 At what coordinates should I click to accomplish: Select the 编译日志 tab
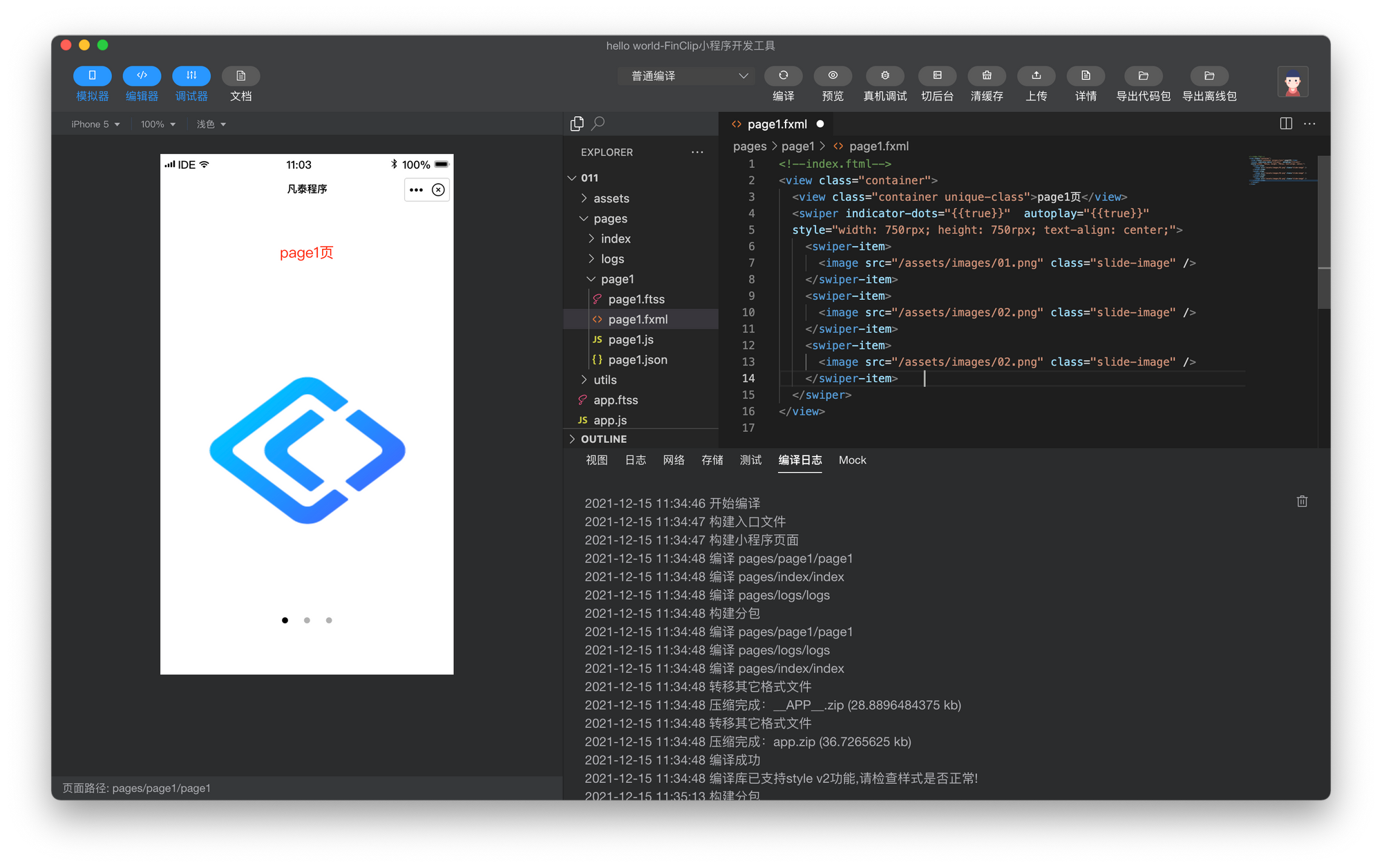click(x=799, y=460)
